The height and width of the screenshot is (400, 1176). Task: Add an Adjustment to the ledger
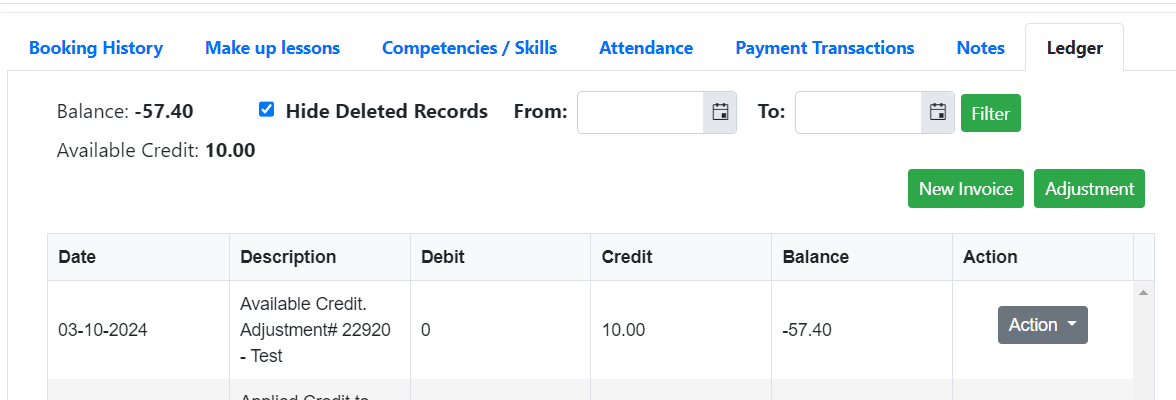pyautogui.click(x=1090, y=188)
